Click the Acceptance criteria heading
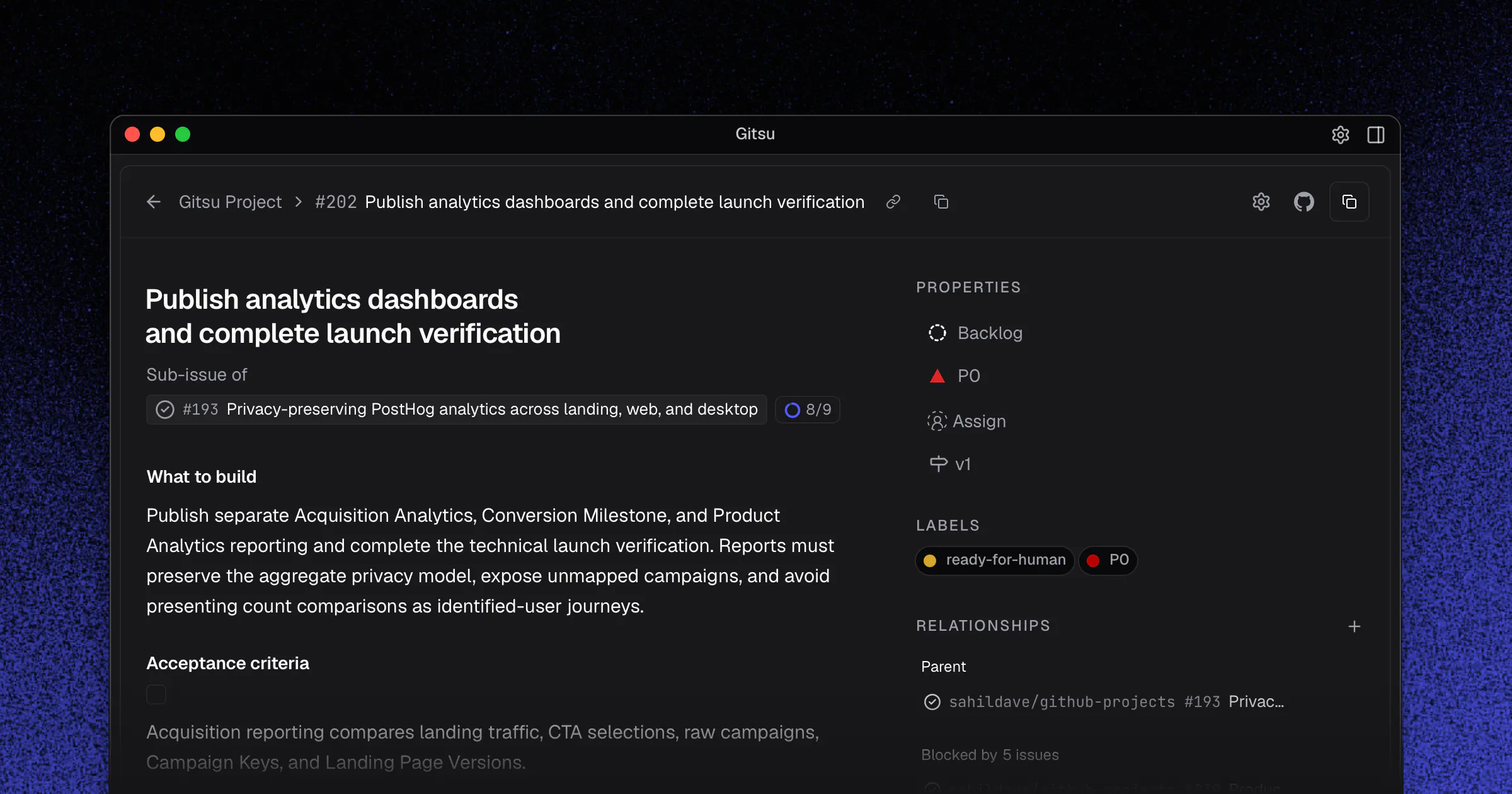This screenshot has width=1512, height=794. pyautogui.click(x=227, y=664)
